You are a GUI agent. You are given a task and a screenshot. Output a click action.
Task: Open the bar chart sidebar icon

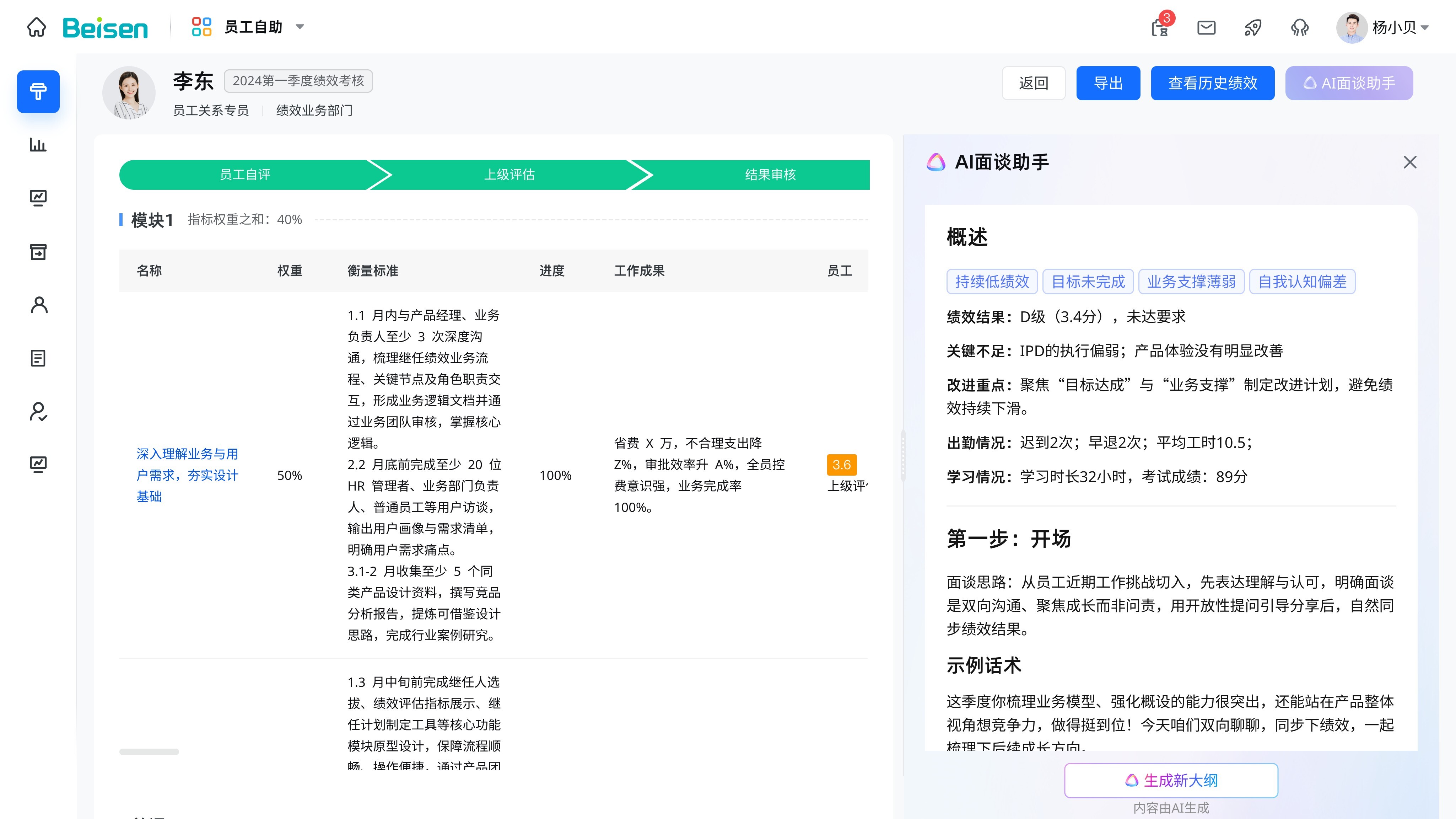pyautogui.click(x=38, y=145)
